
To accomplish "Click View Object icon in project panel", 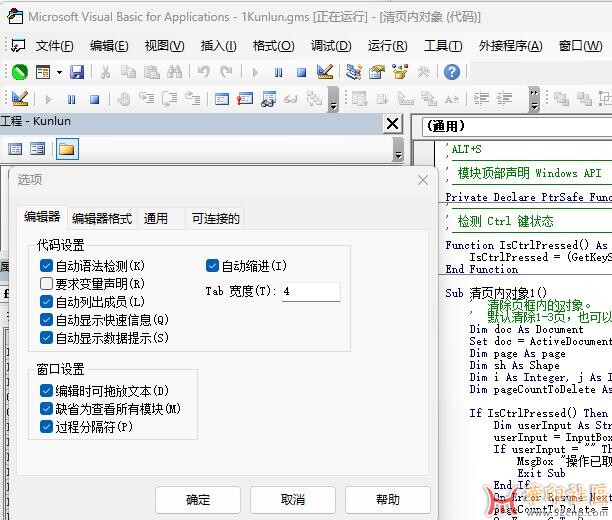I will pos(37,149).
